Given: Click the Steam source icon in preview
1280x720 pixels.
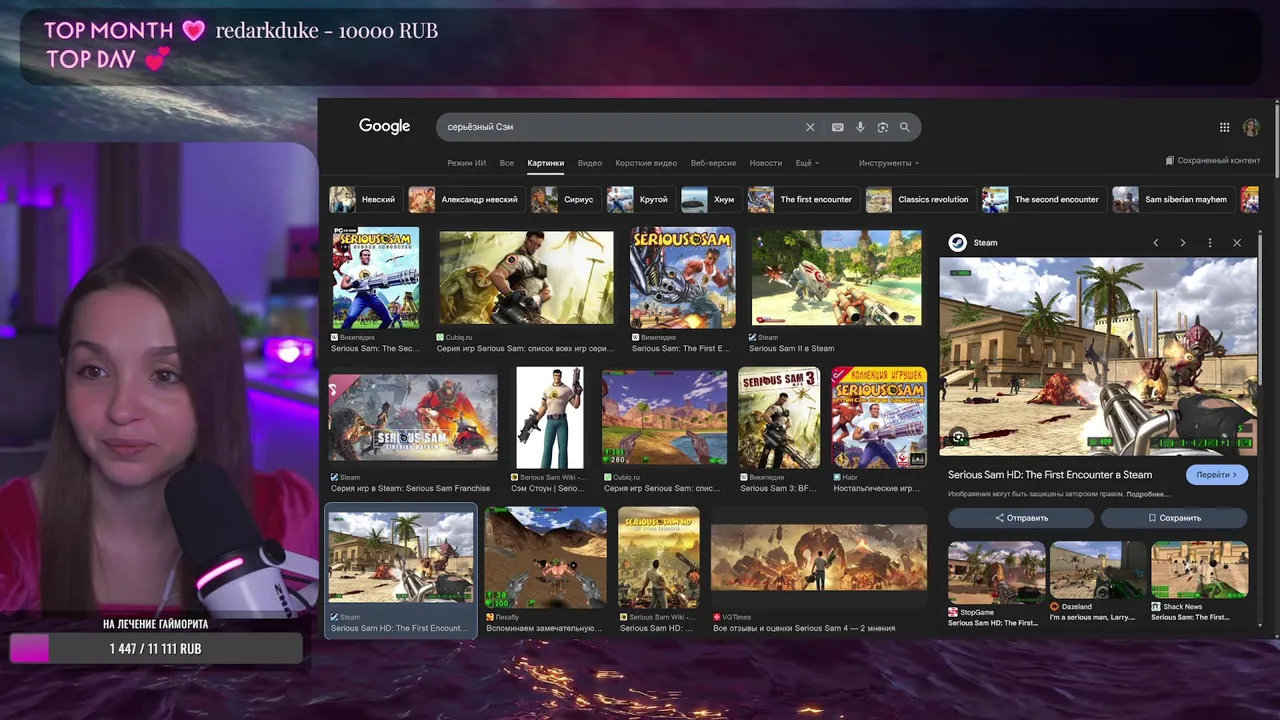Looking at the screenshot, I should 957,243.
